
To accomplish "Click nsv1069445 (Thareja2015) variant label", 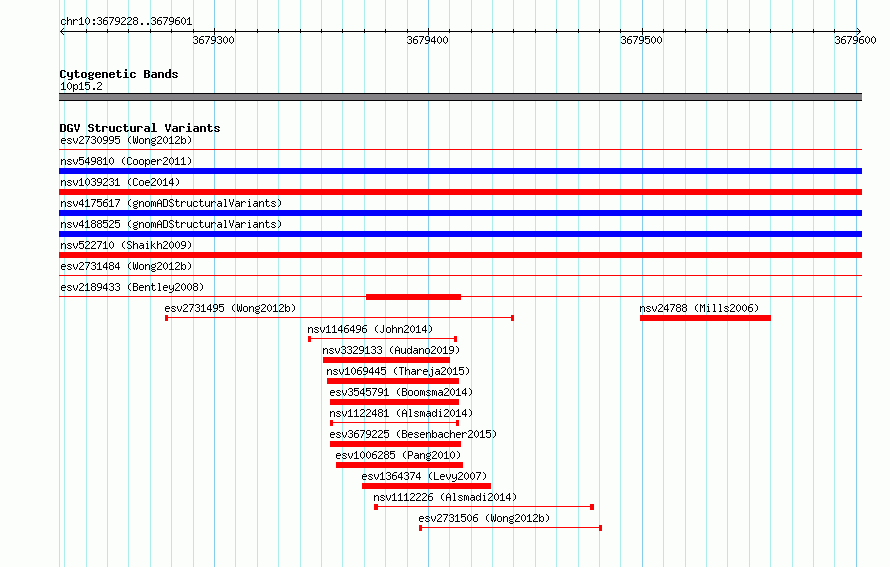I will pos(398,371).
